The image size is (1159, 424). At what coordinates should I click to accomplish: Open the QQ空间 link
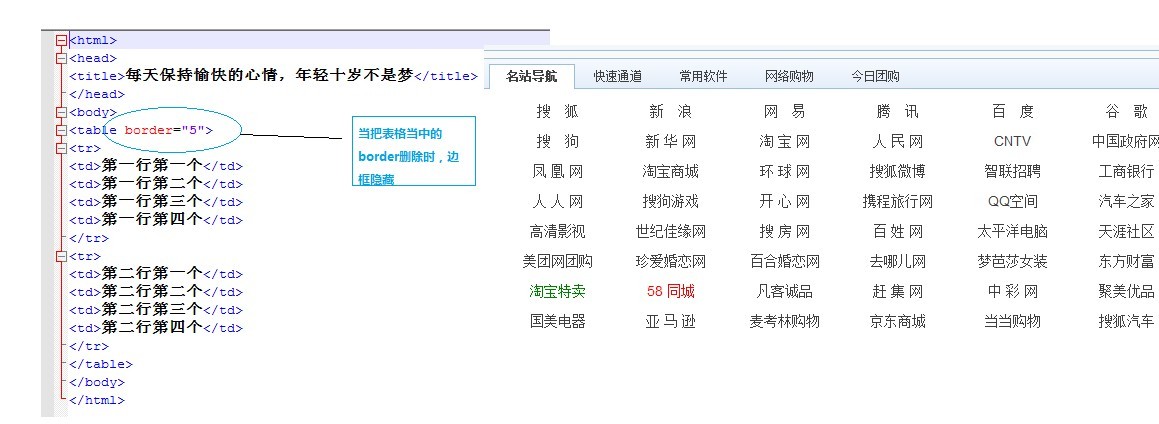pos(1012,201)
